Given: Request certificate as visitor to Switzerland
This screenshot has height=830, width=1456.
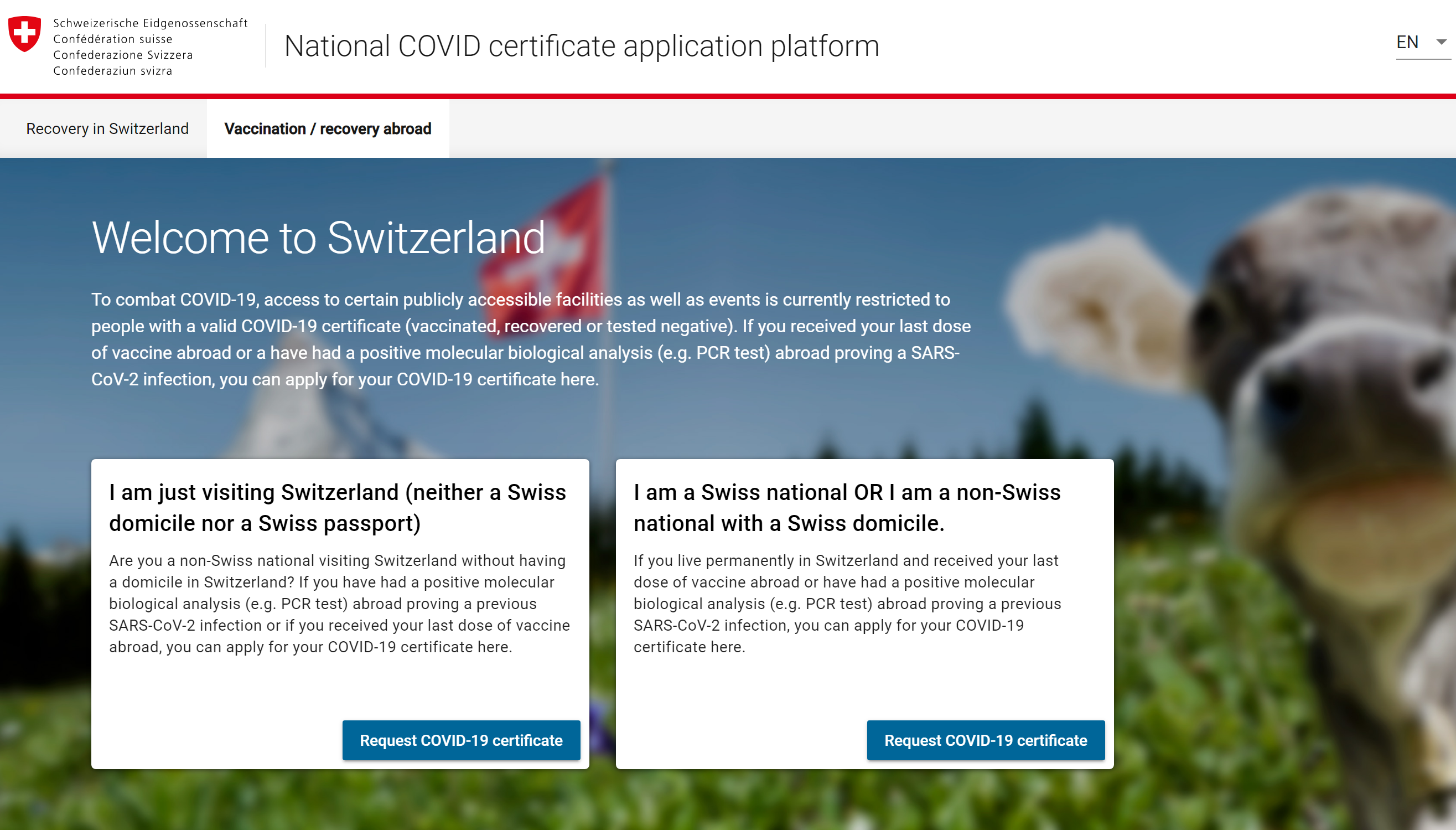Looking at the screenshot, I should pyautogui.click(x=461, y=740).
